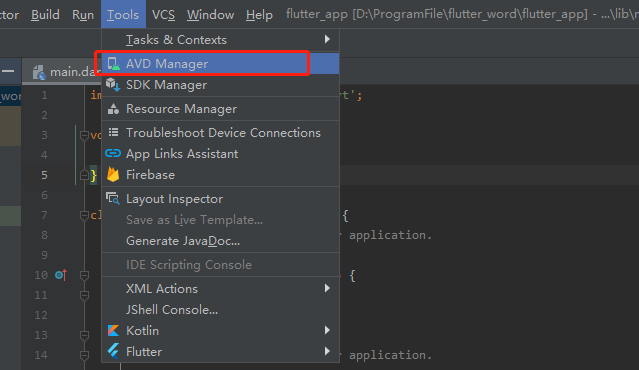Collapse code fold at line 3
This screenshot has width=639, height=370.
[84, 135]
